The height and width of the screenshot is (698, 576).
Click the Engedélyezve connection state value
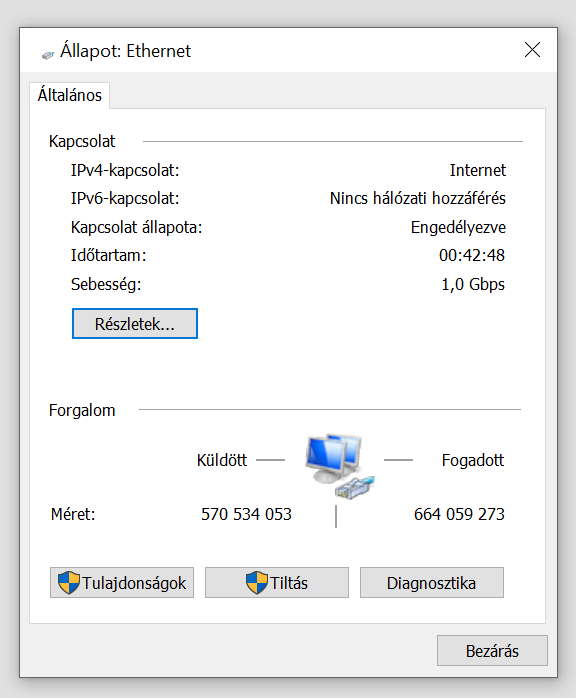point(458,227)
